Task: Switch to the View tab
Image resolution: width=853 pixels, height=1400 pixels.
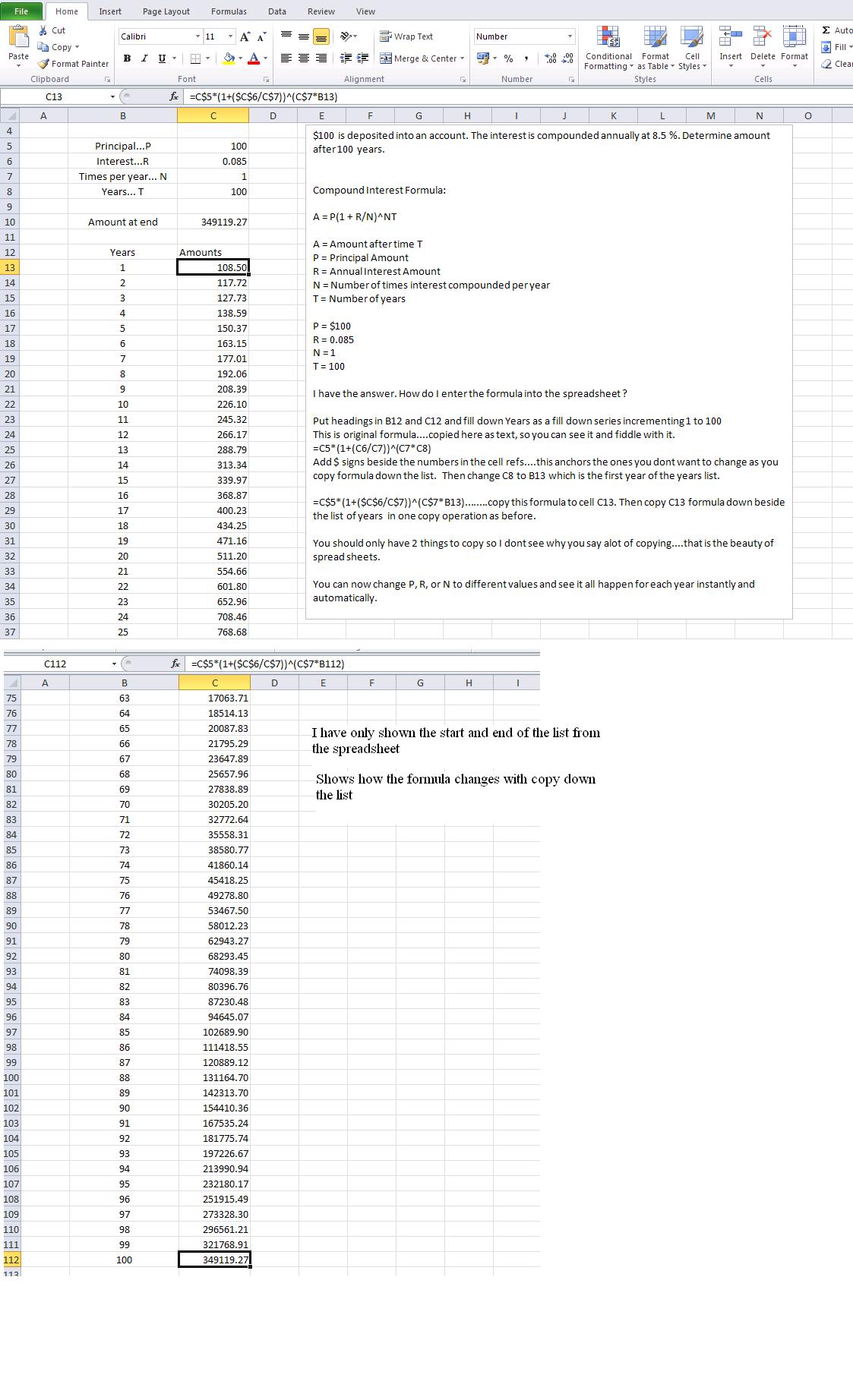Action: pyautogui.click(x=366, y=11)
